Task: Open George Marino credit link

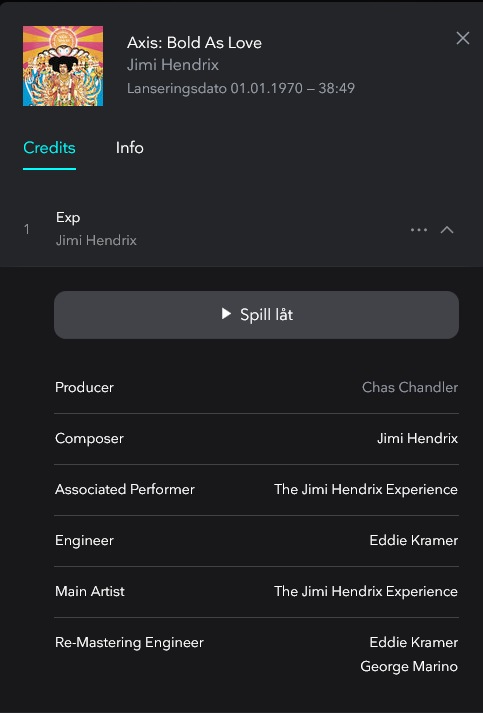Action: coord(409,666)
